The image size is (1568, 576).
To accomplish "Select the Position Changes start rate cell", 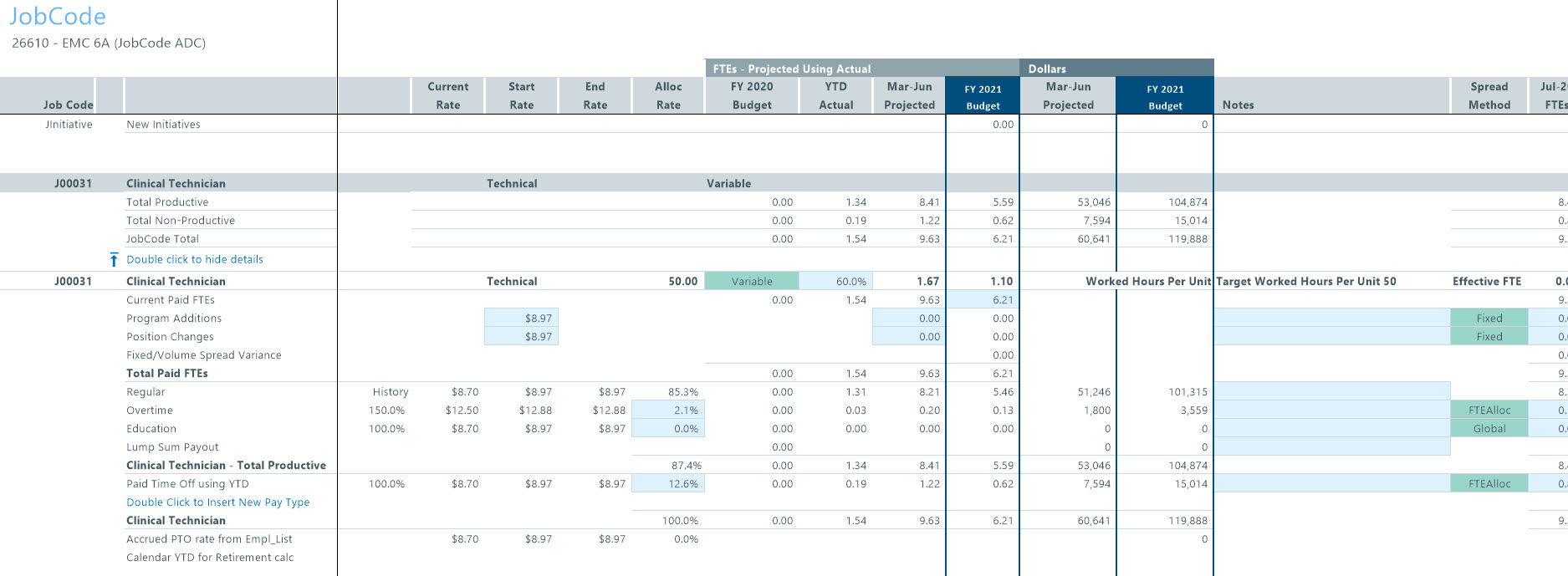I will (521, 337).
